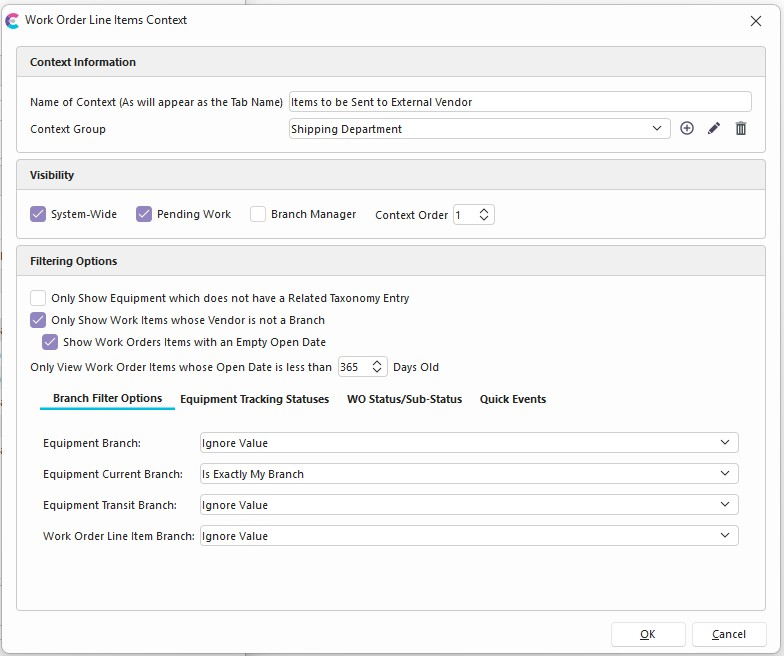Close the Work Order Line Items dialog

tap(755, 20)
